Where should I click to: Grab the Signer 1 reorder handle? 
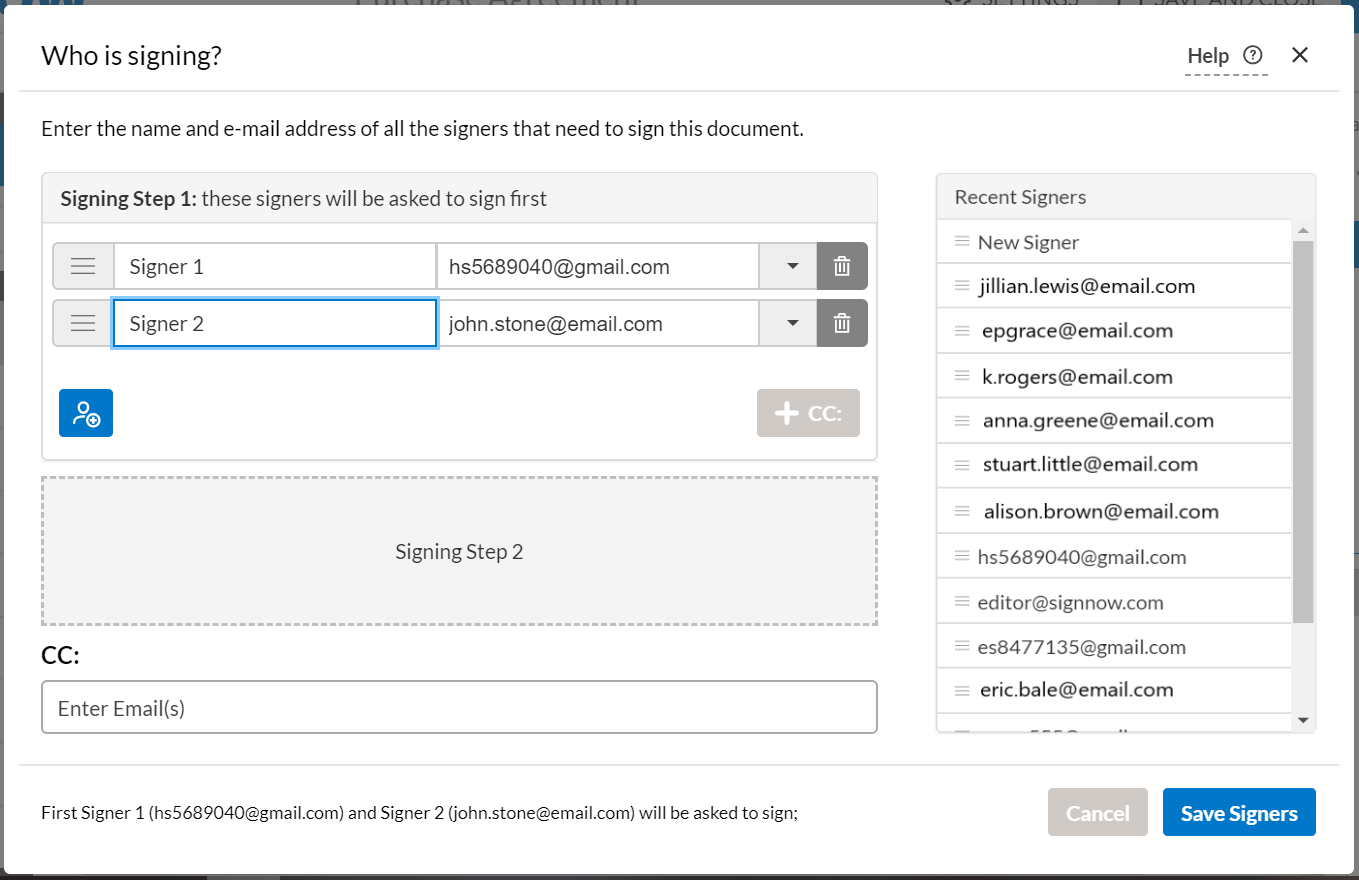click(83, 267)
